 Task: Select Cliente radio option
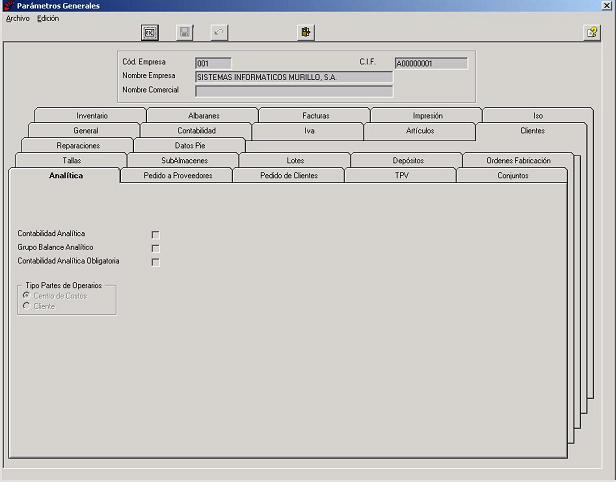point(26,306)
